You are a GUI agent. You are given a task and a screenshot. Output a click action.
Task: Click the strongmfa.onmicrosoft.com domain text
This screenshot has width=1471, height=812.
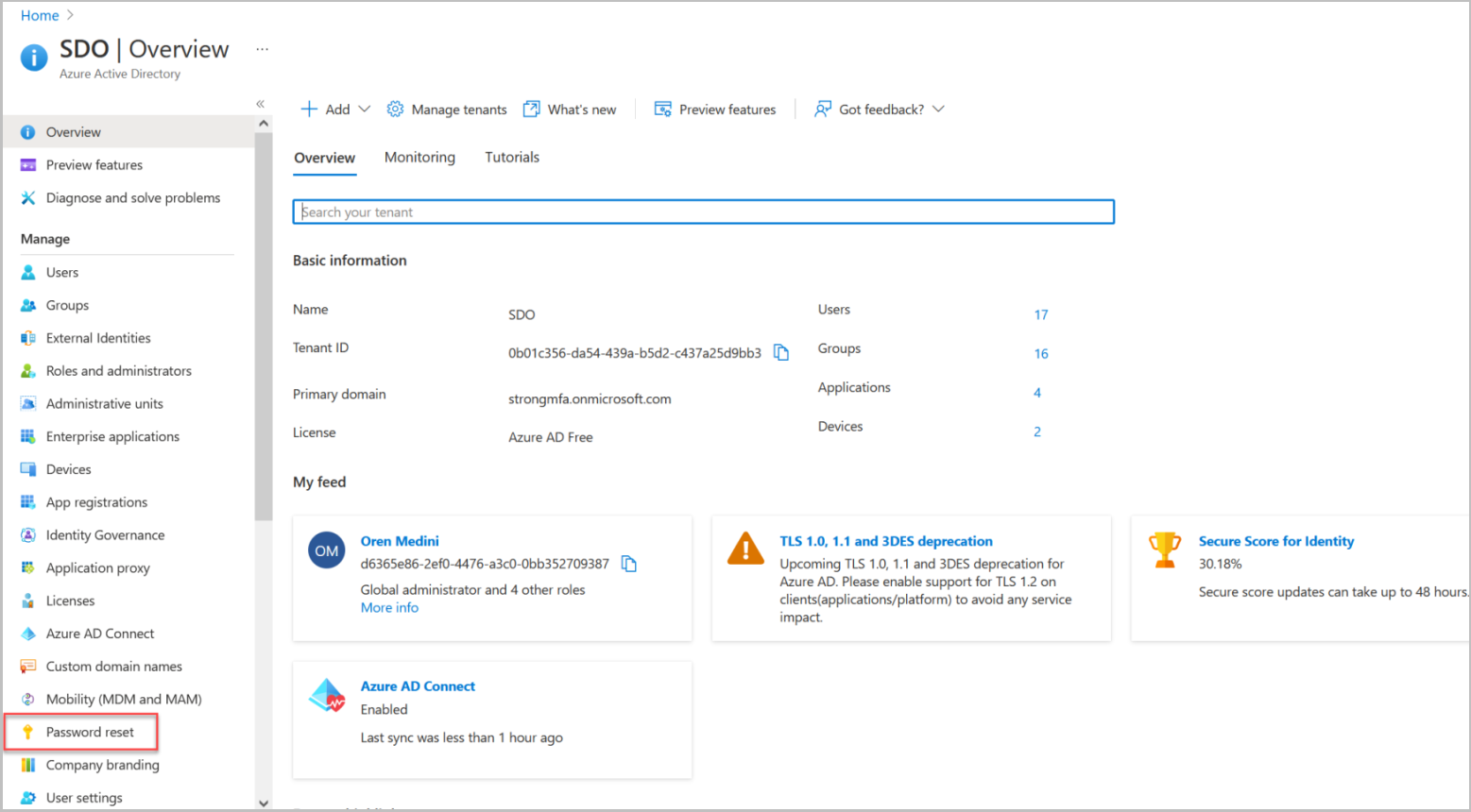(x=590, y=398)
